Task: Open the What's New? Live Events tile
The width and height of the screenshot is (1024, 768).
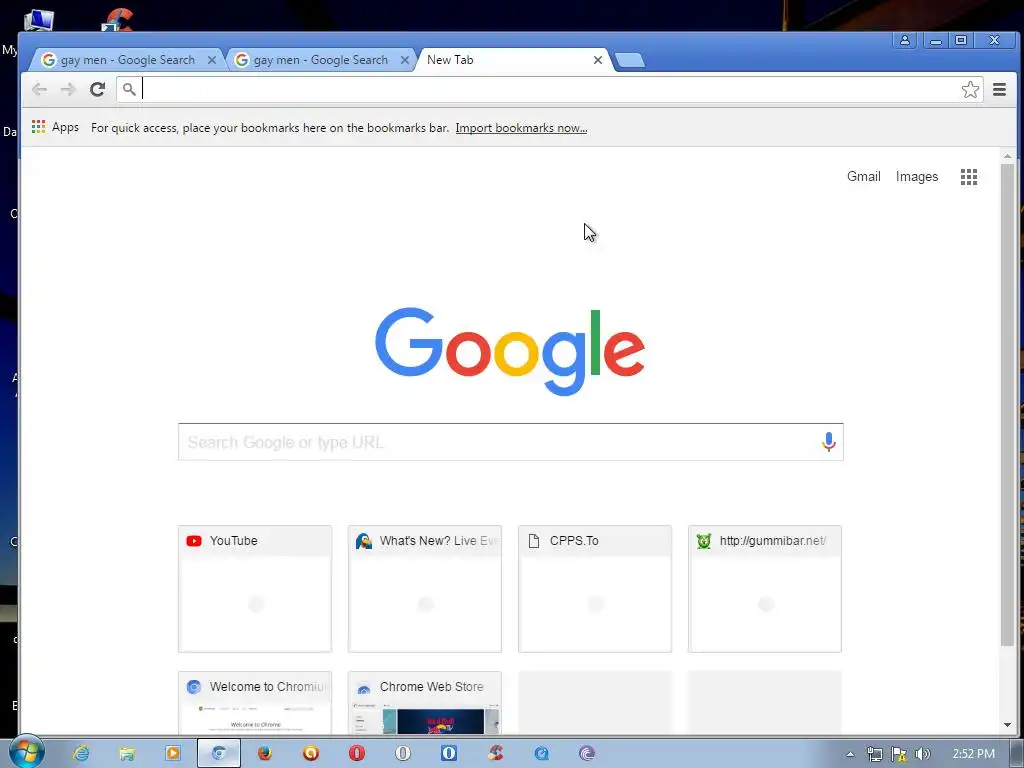Action: click(424, 588)
